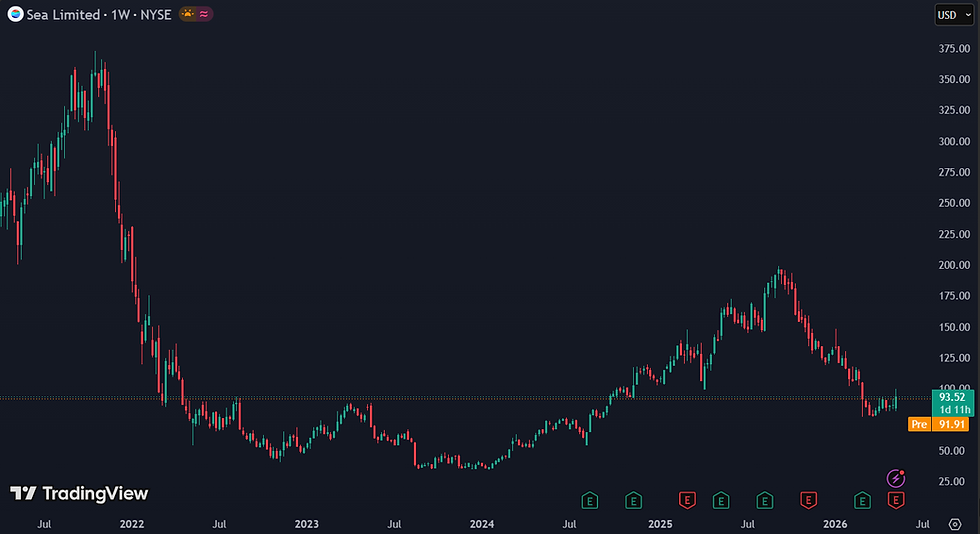The width and height of the screenshot is (980, 534).
Task: Open the red earnings marker just after 2025
Action: (688, 500)
